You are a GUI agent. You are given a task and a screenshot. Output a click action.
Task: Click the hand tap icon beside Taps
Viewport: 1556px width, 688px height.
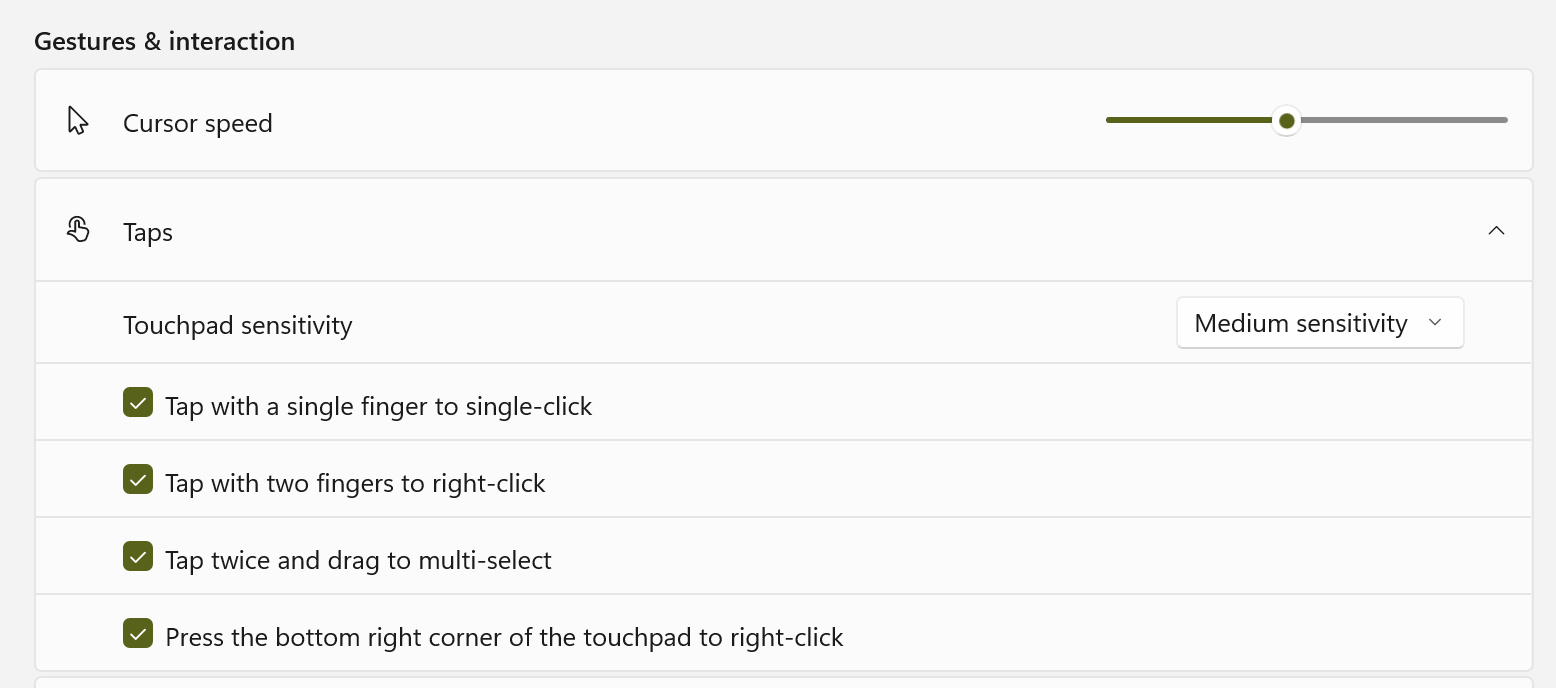(78, 230)
